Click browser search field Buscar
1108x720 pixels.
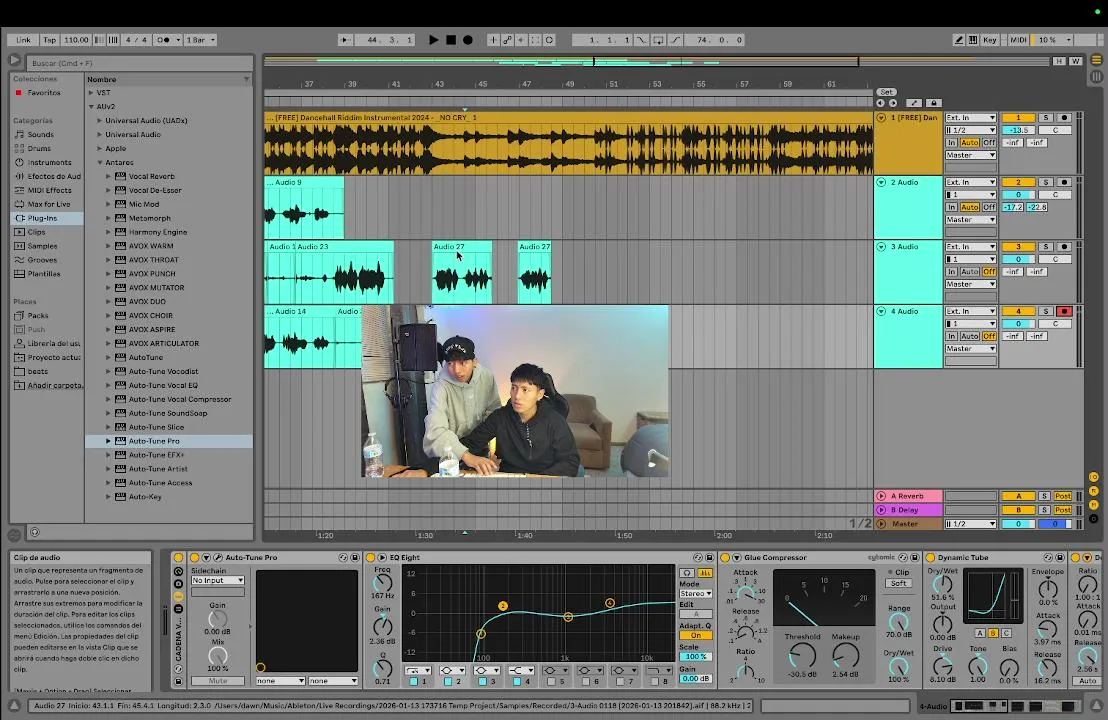coord(140,63)
